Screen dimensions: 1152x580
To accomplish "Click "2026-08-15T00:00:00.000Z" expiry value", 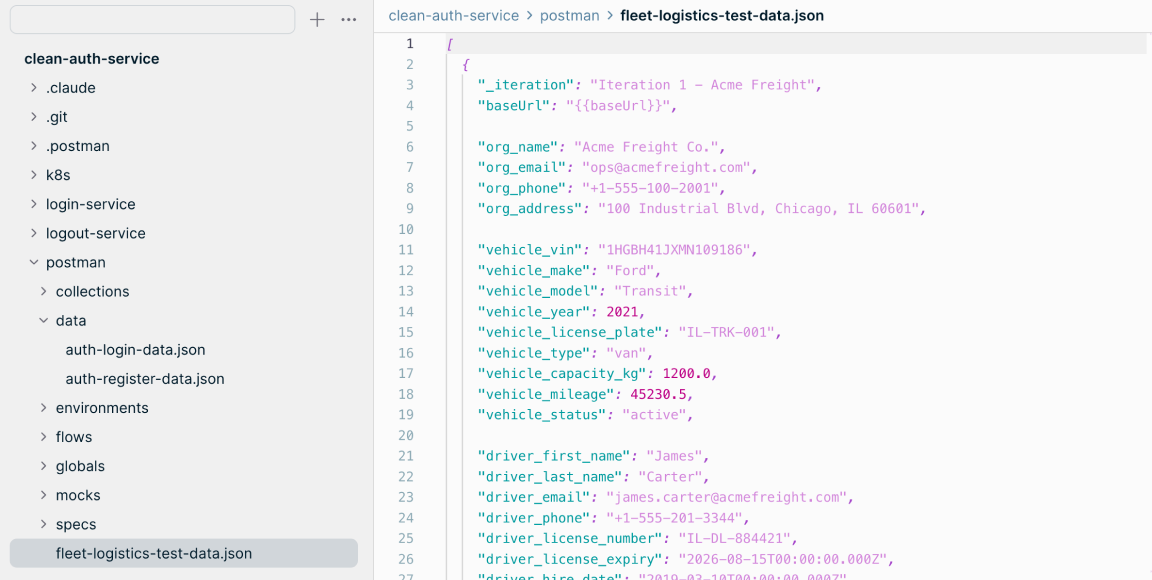I will (783, 559).
